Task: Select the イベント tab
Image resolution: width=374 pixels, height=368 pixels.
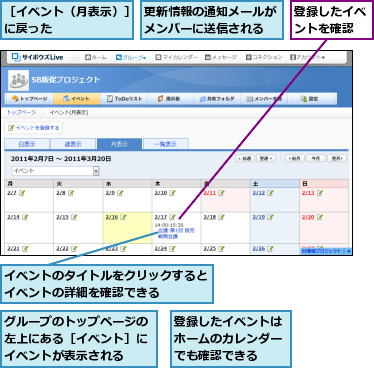Action: 77,99
